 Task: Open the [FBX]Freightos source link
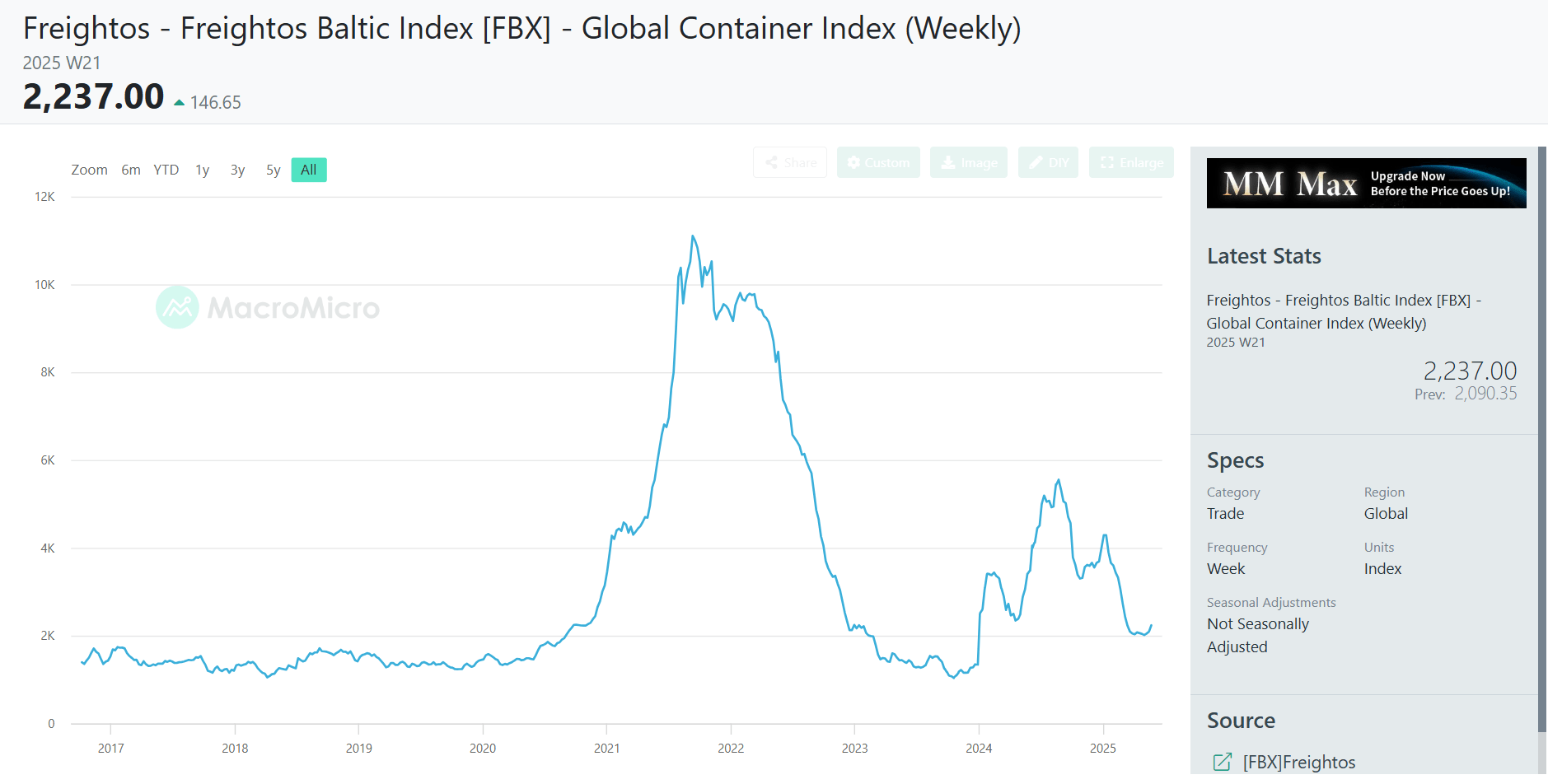pos(1298,762)
